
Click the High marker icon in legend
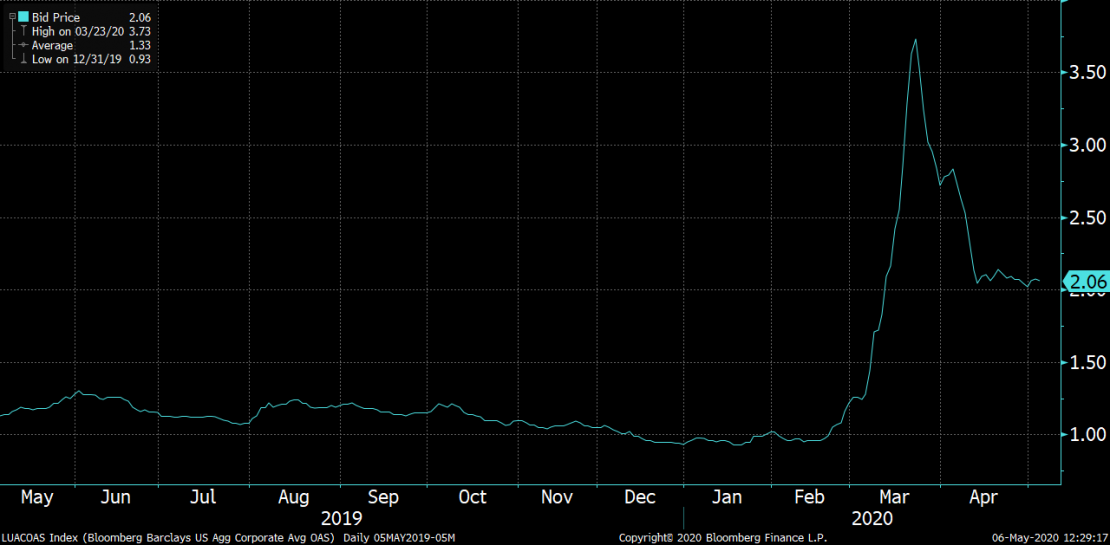coord(24,32)
